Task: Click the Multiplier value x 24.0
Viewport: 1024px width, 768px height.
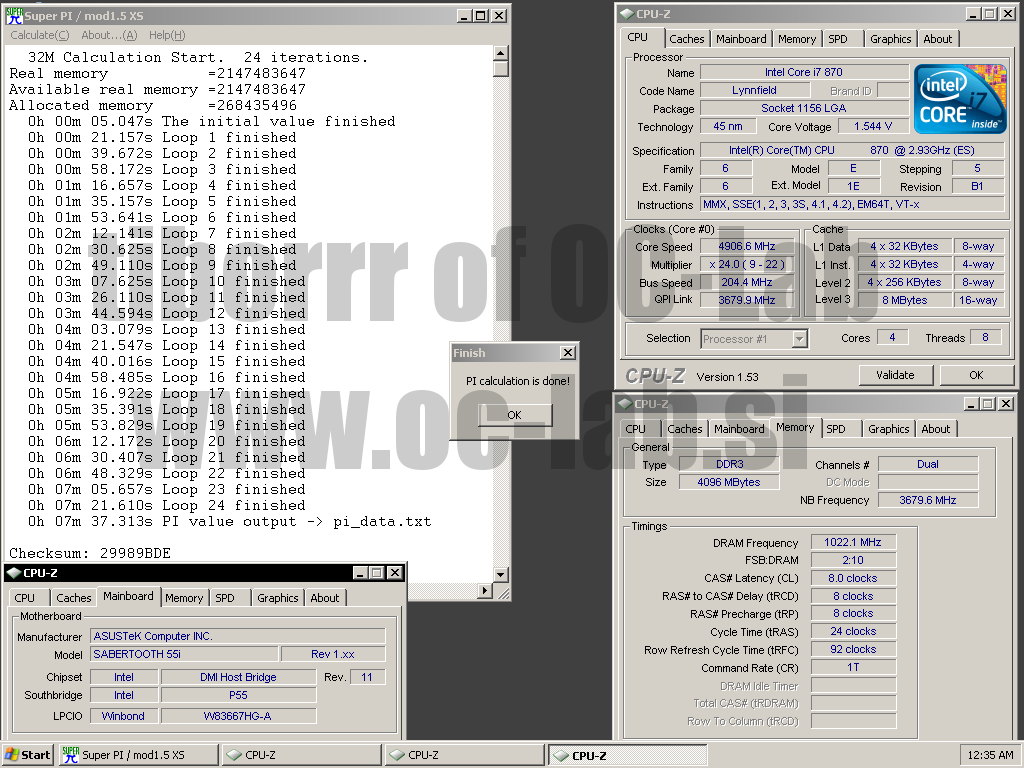Action: tap(746, 264)
